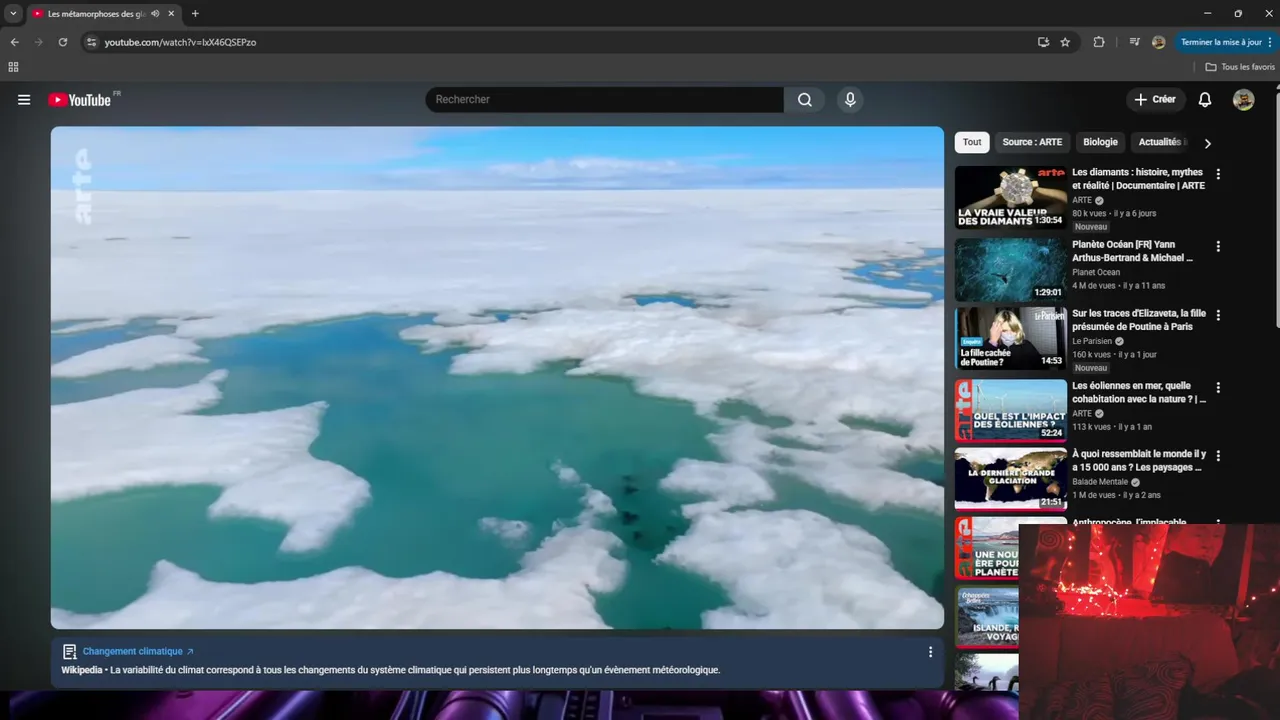Bookmark this page with the star icon
Image resolution: width=1280 pixels, height=720 pixels.
(x=1065, y=42)
